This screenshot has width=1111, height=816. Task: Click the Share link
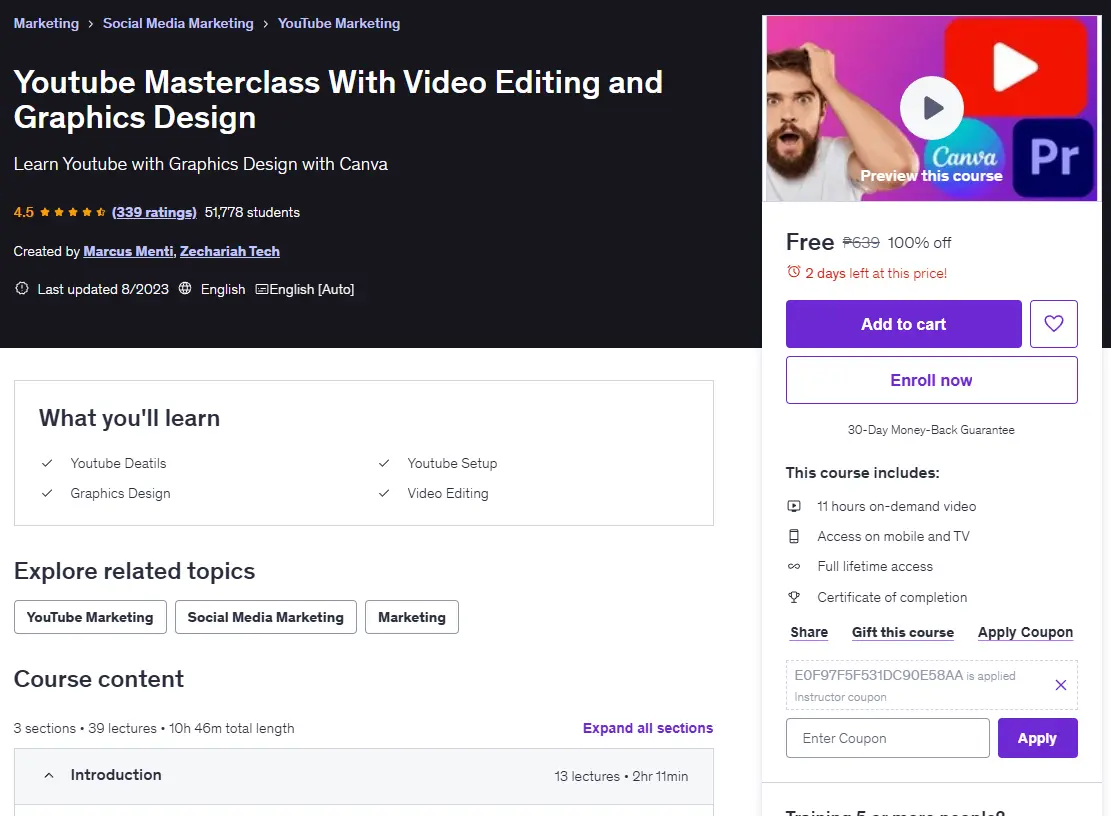[808, 632]
